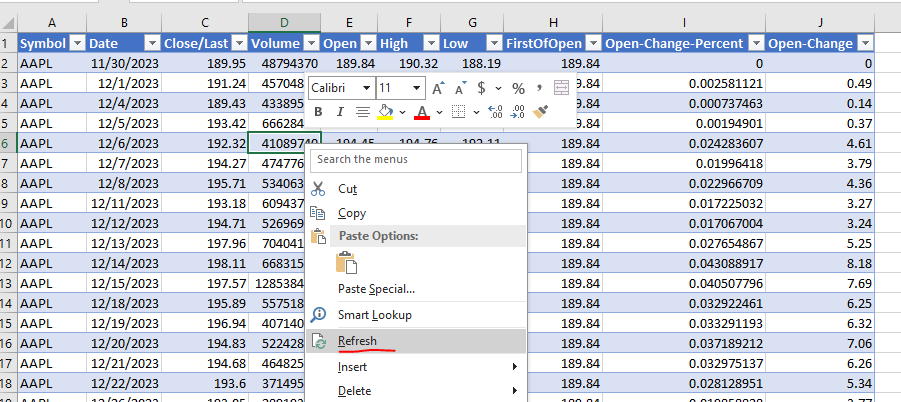The image size is (901, 402).
Task: Expand borders dropdown arrow
Action: point(476,112)
